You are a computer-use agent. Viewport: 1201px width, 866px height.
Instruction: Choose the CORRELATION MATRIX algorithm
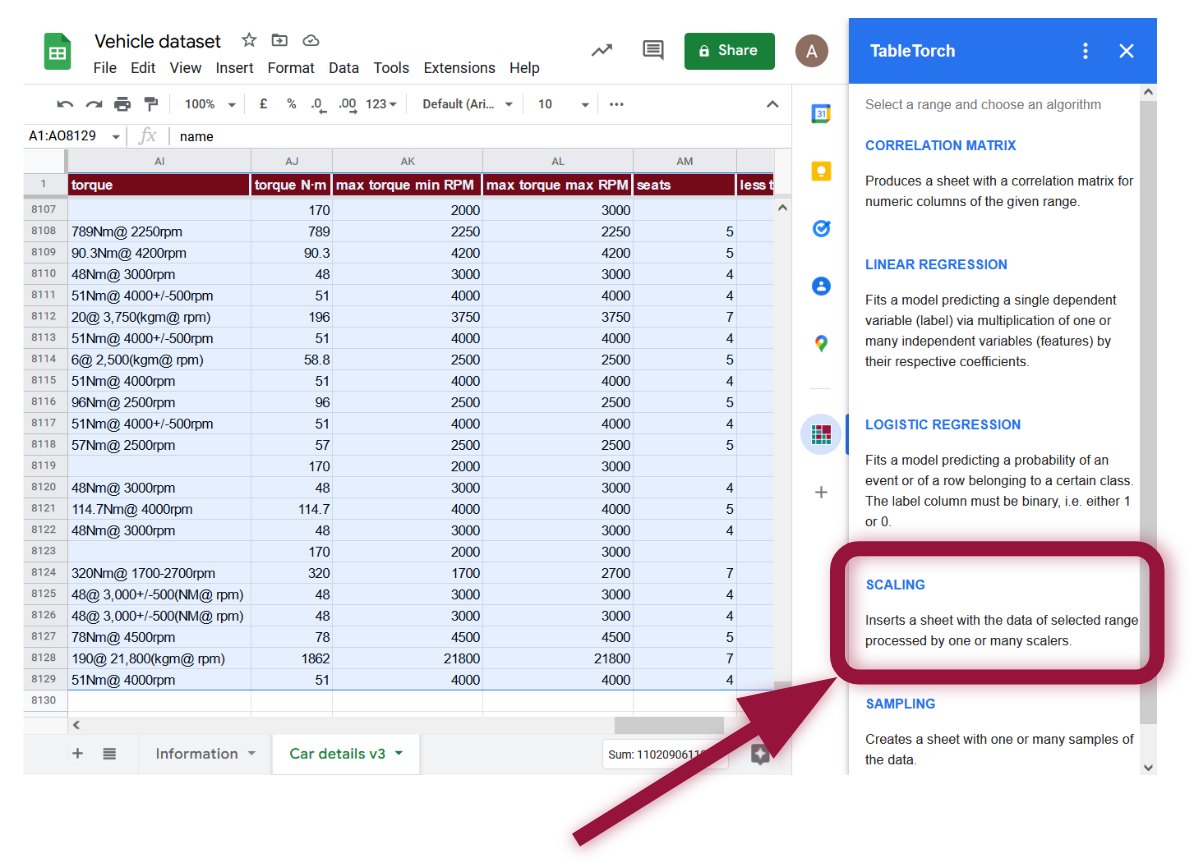pyautogui.click(x=940, y=146)
